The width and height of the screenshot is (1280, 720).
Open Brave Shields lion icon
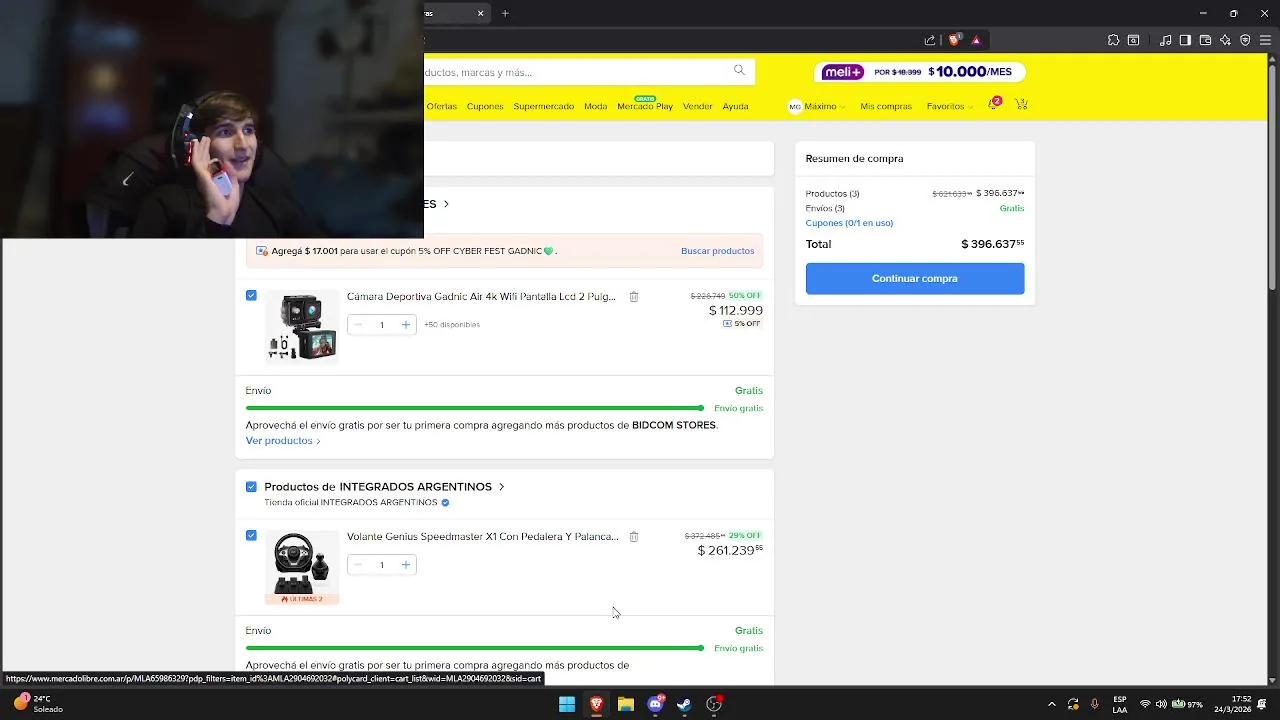pos(954,40)
